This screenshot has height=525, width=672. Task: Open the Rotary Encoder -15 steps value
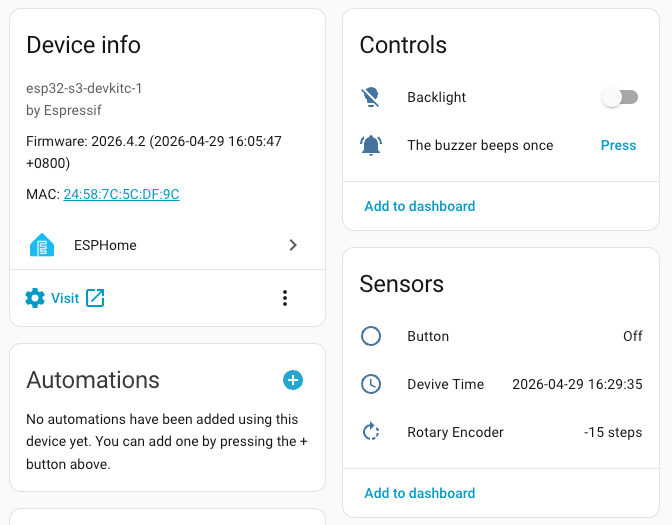(613, 432)
